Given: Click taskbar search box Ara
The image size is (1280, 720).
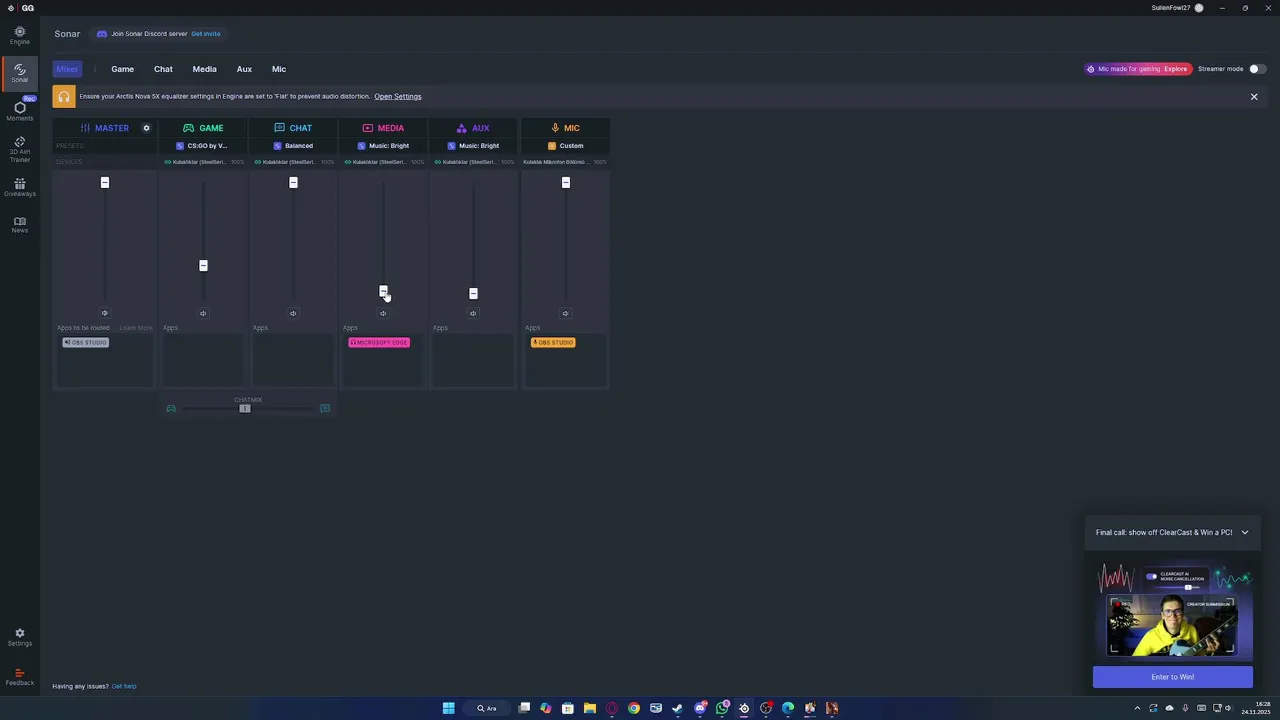Looking at the screenshot, I should 487,708.
